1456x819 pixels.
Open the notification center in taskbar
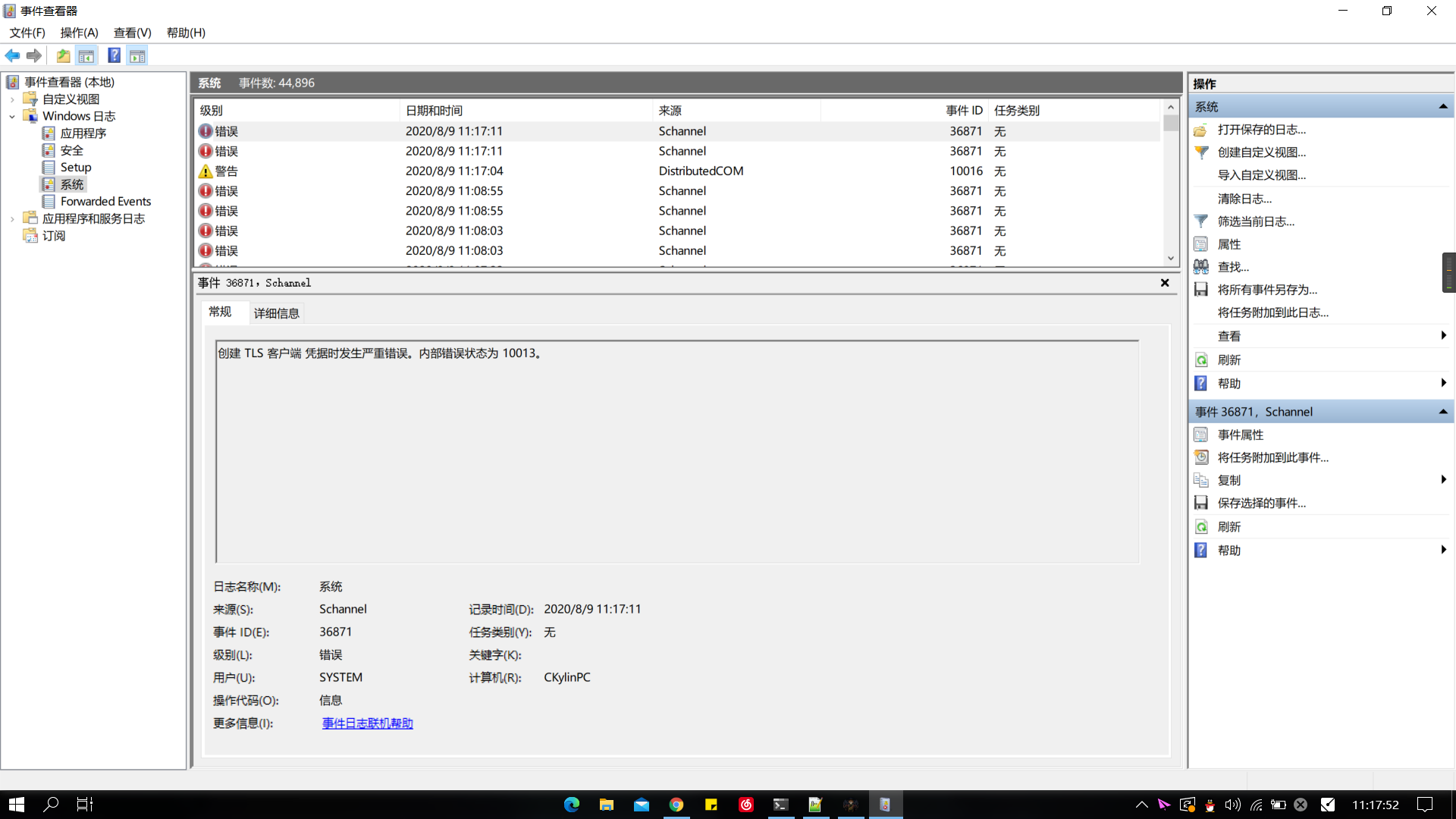pos(1425,805)
